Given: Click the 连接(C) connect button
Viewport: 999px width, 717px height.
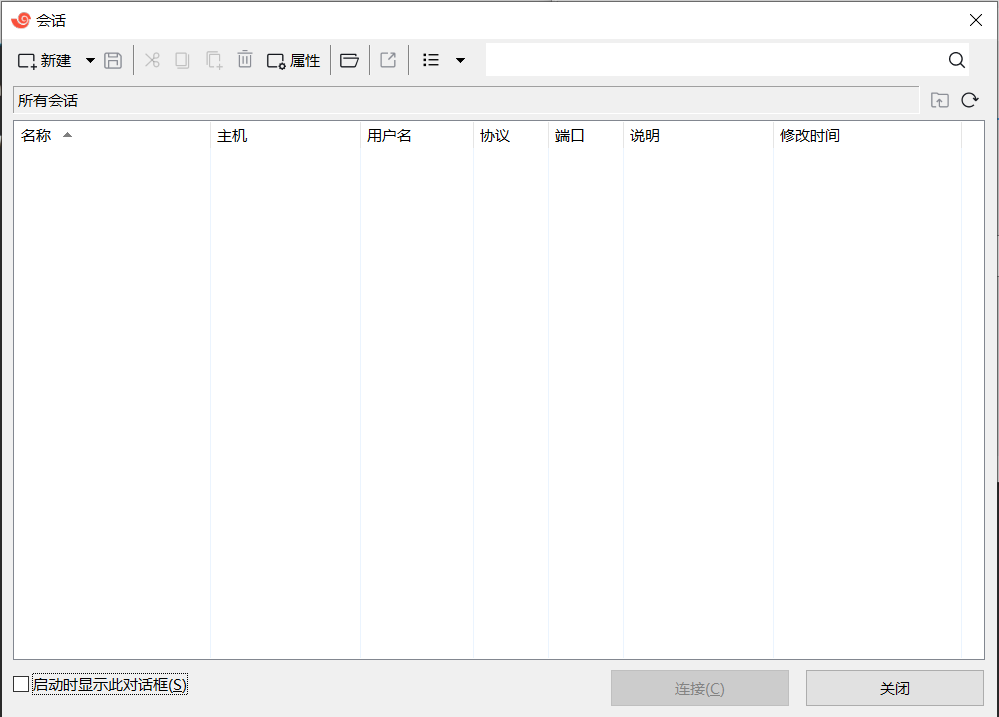Looking at the screenshot, I should pos(700,688).
